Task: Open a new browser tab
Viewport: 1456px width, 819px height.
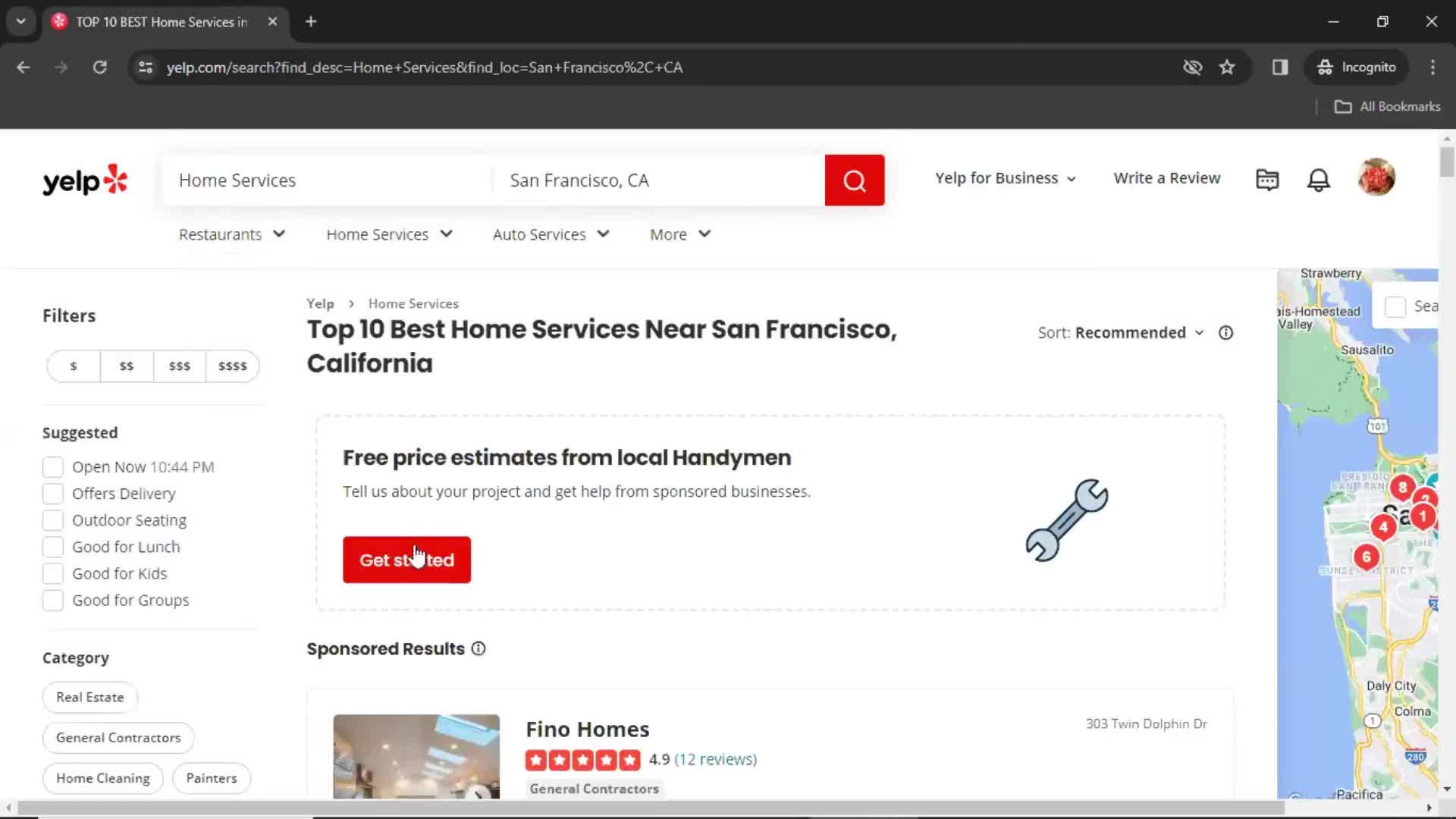Action: click(311, 21)
